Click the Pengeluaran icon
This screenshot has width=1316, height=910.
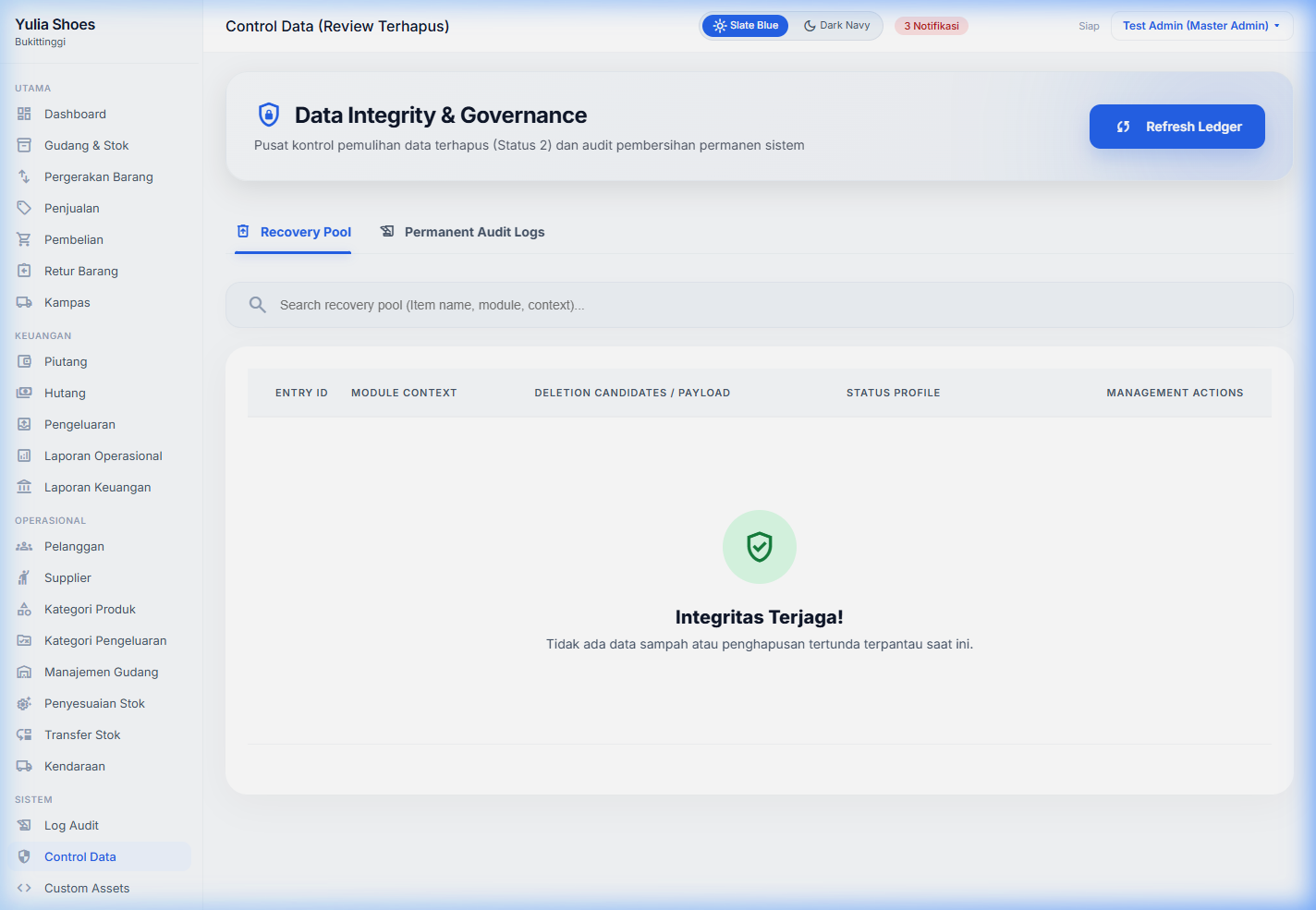pos(24,424)
